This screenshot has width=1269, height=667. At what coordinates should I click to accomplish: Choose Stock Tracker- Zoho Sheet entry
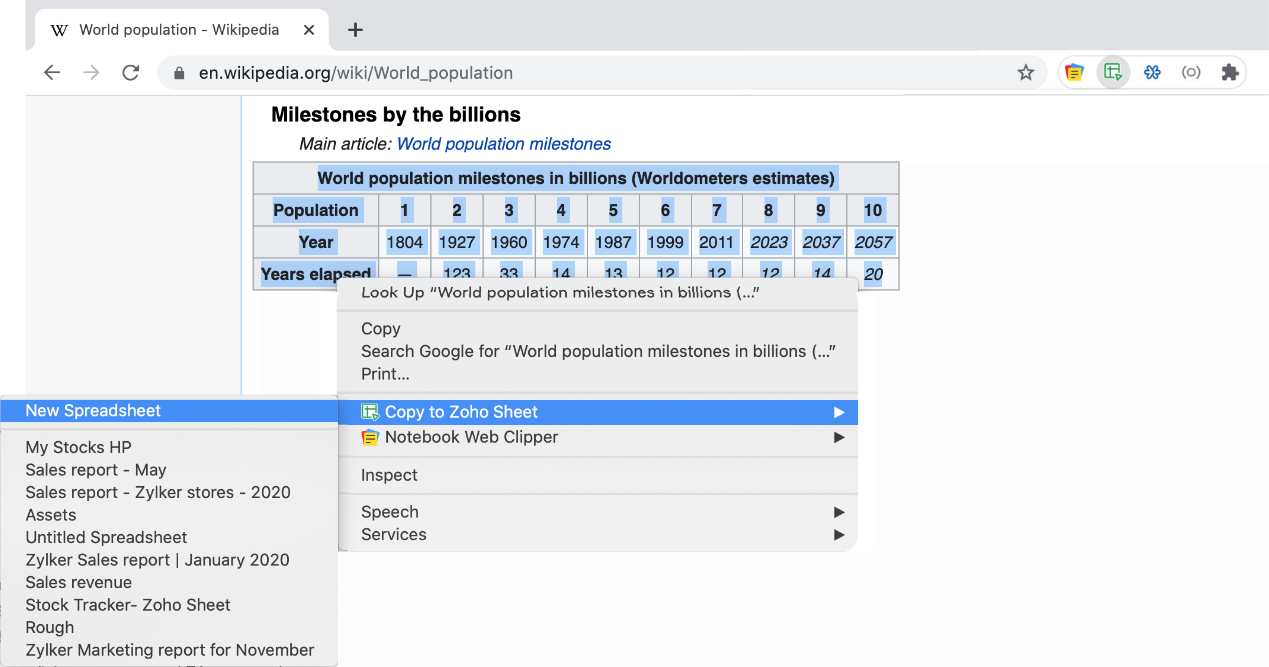click(x=169, y=605)
